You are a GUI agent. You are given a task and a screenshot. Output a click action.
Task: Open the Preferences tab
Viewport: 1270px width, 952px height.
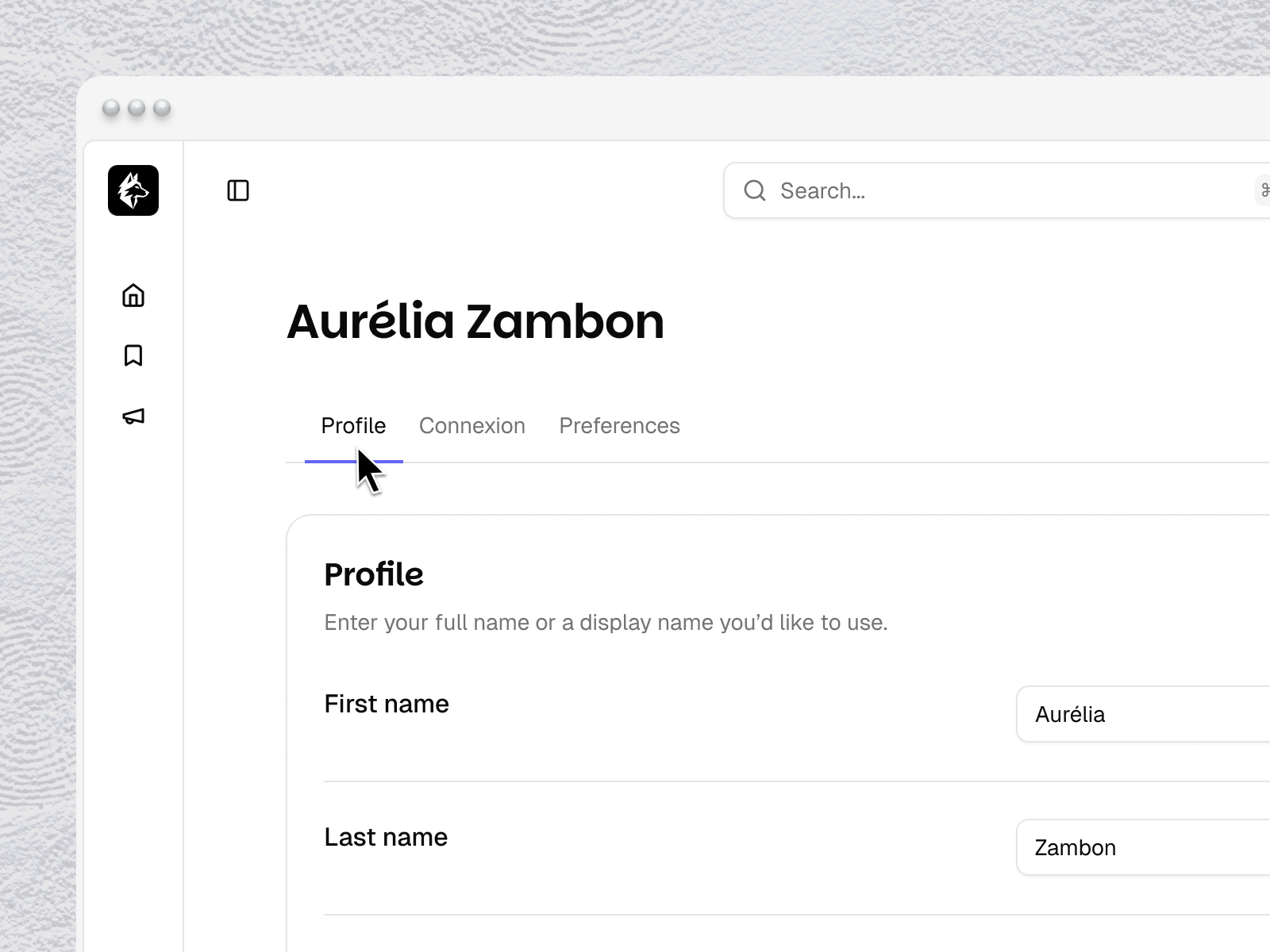coord(619,426)
